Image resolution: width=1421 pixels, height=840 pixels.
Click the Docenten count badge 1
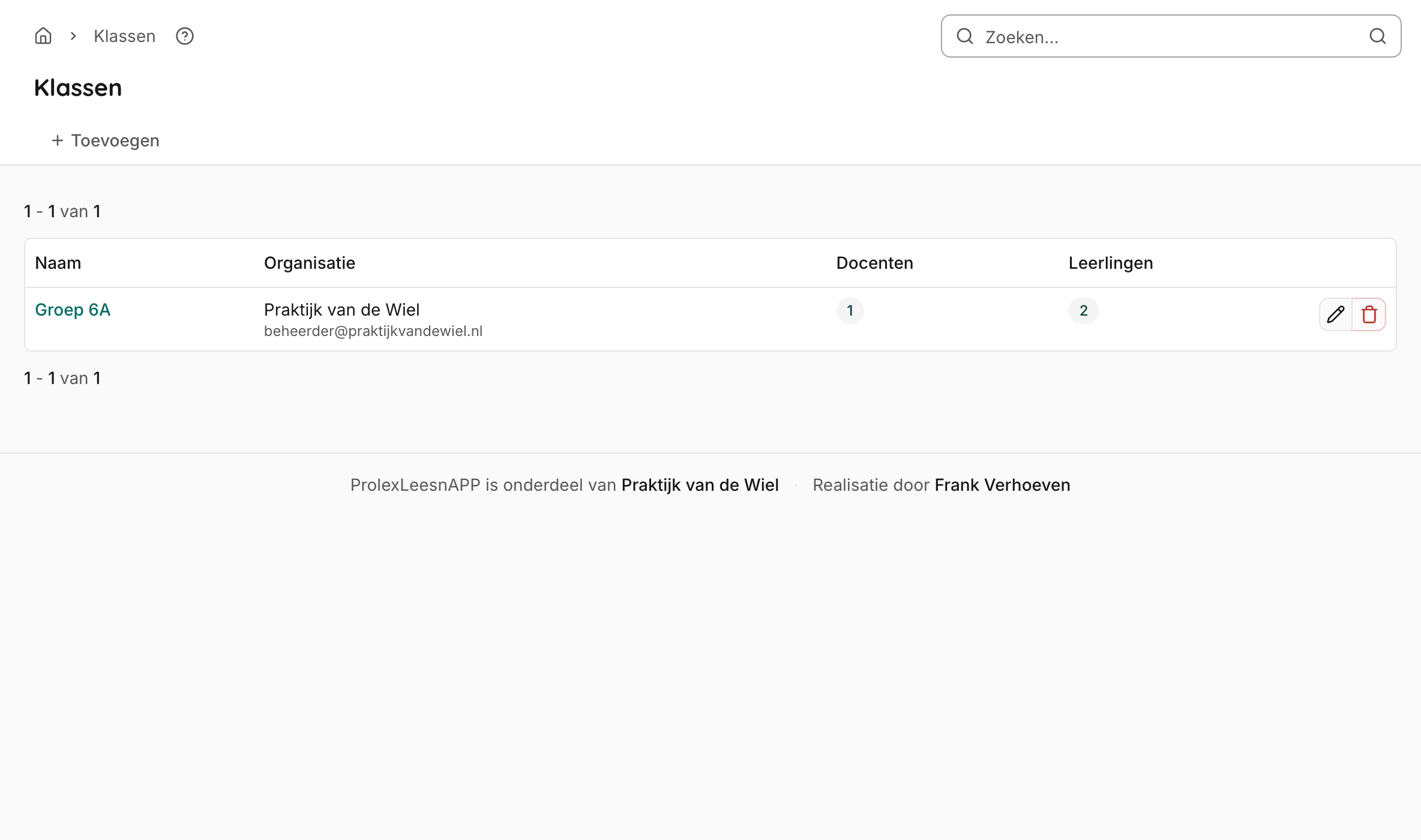(x=850, y=311)
